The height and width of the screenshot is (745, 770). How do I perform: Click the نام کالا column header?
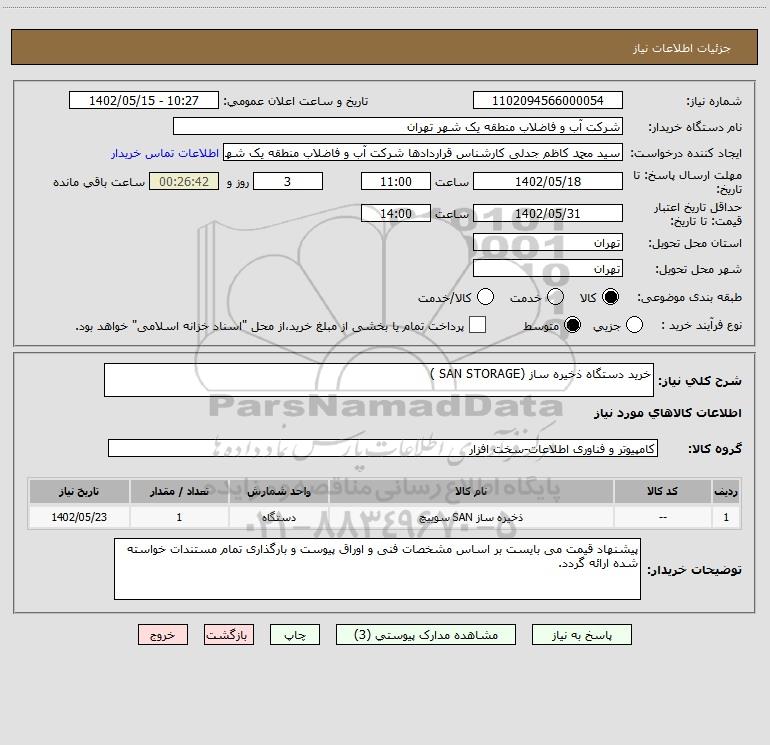(471, 491)
